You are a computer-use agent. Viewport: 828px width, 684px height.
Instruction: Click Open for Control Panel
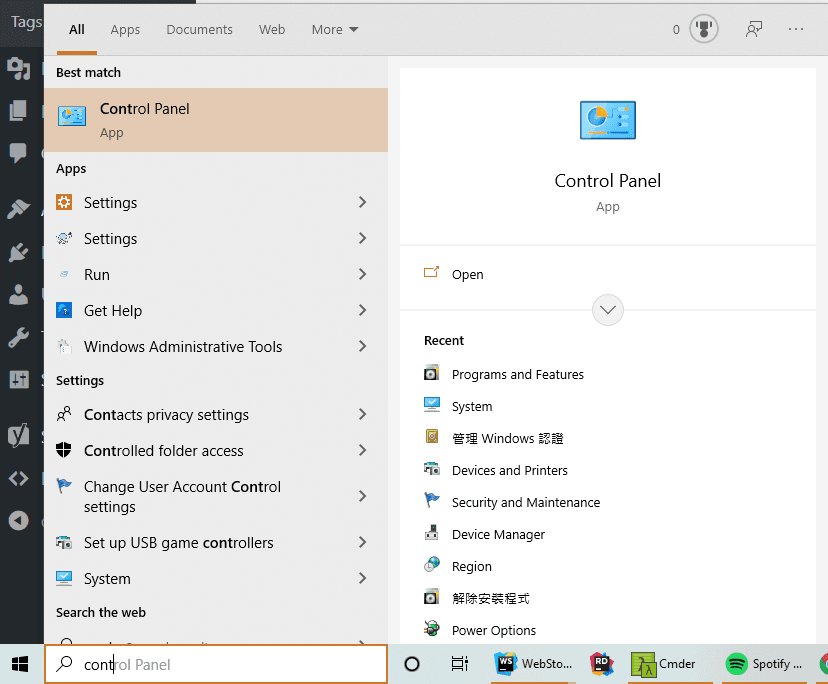467,275
